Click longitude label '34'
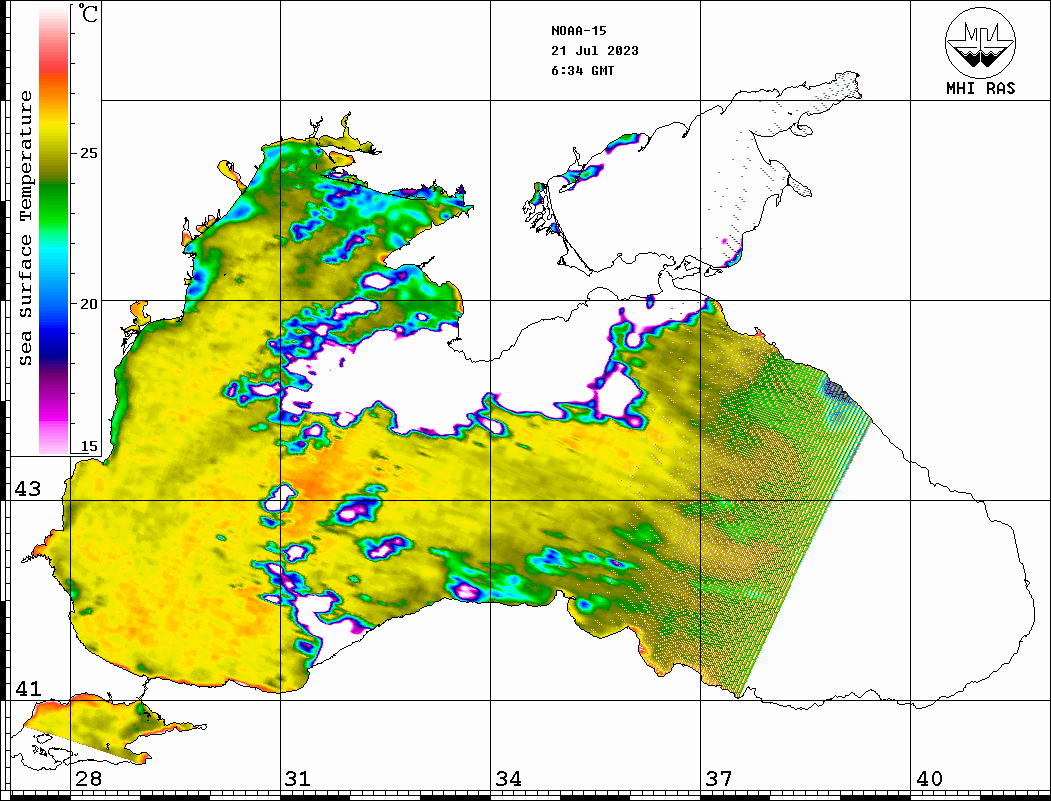 tap(509, 779)
